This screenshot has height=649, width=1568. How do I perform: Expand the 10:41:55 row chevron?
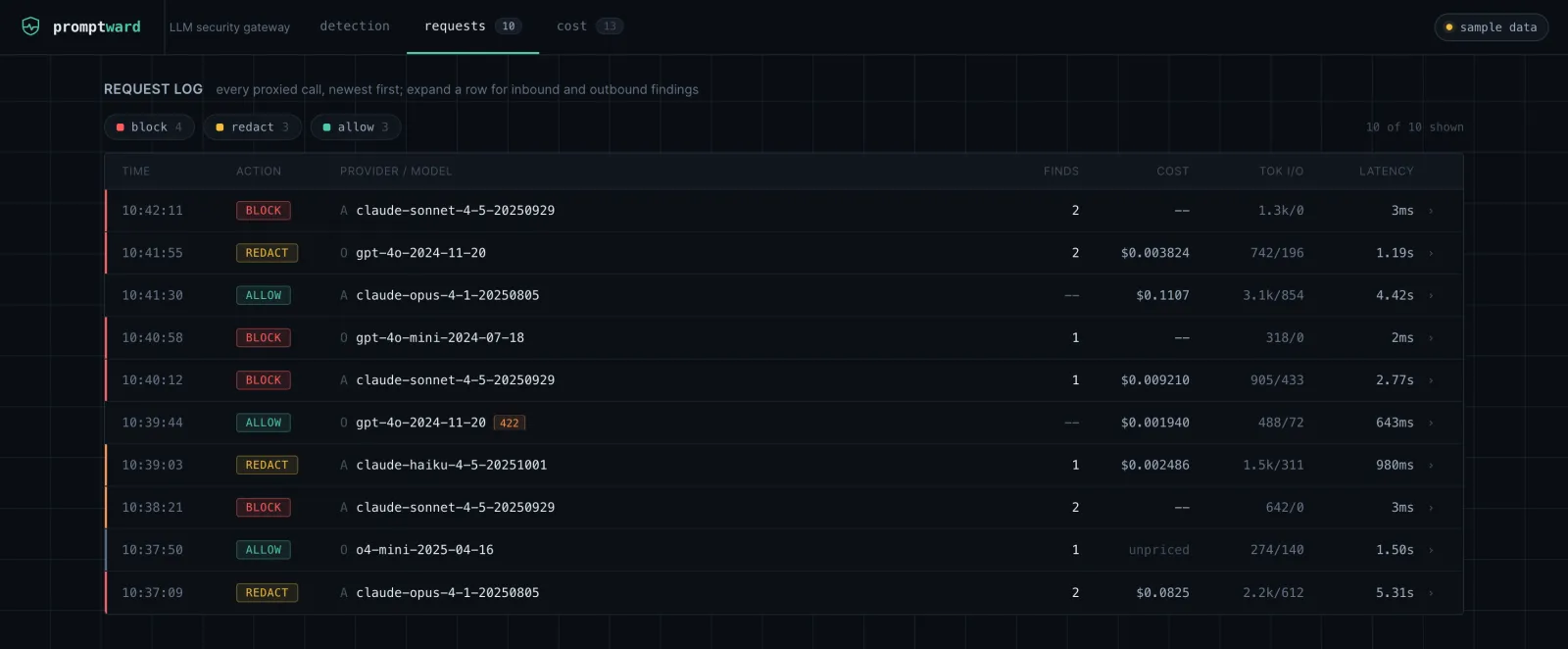(x=1431, y=253)
